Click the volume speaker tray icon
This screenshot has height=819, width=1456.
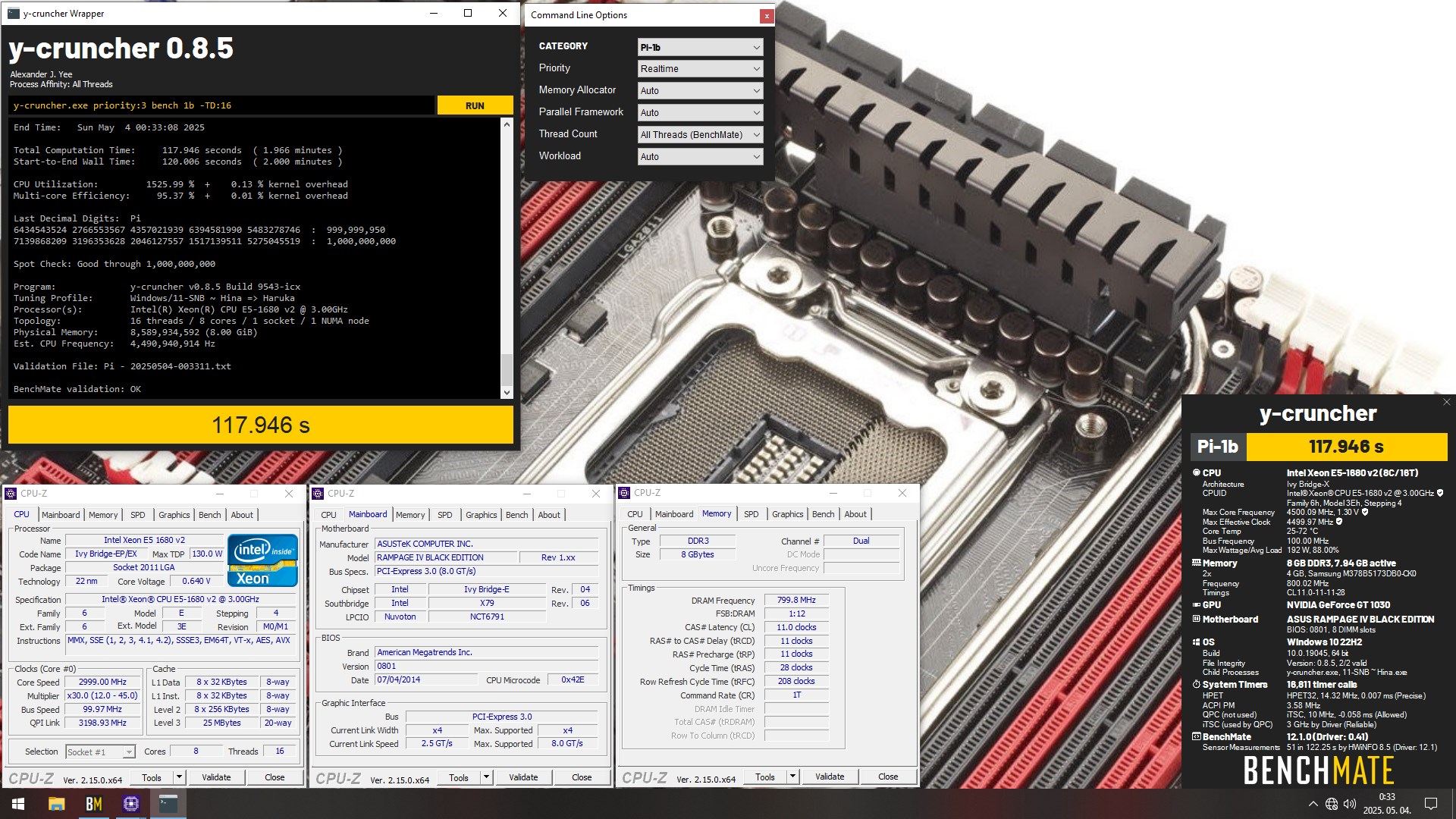(1350, 804)
